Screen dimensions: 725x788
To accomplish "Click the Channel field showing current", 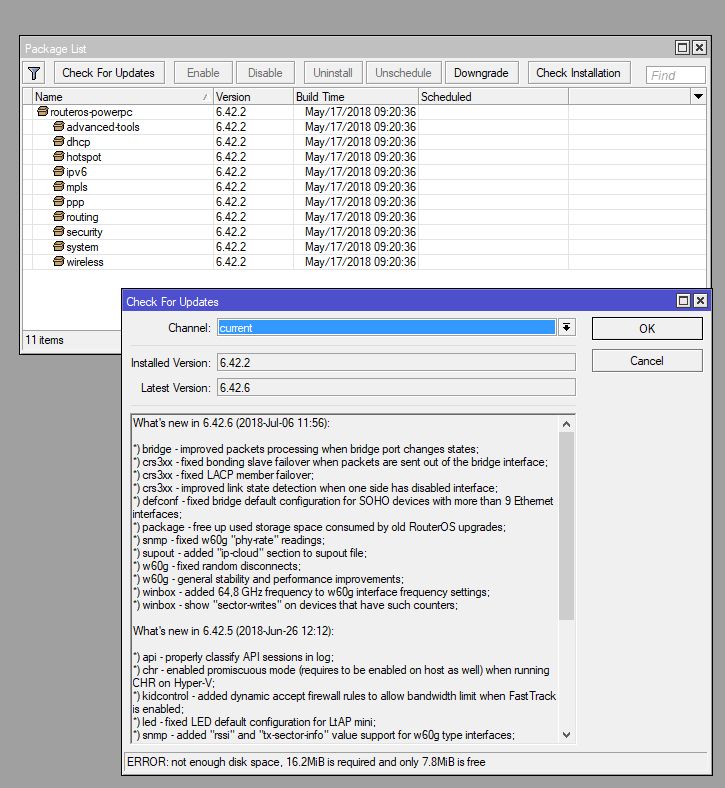I will pyautogui.click(x=386, y=328).
